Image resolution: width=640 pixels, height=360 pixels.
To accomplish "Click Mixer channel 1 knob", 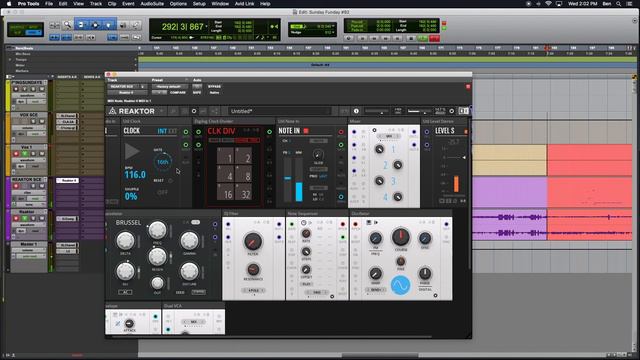I will tap(379, 149).
